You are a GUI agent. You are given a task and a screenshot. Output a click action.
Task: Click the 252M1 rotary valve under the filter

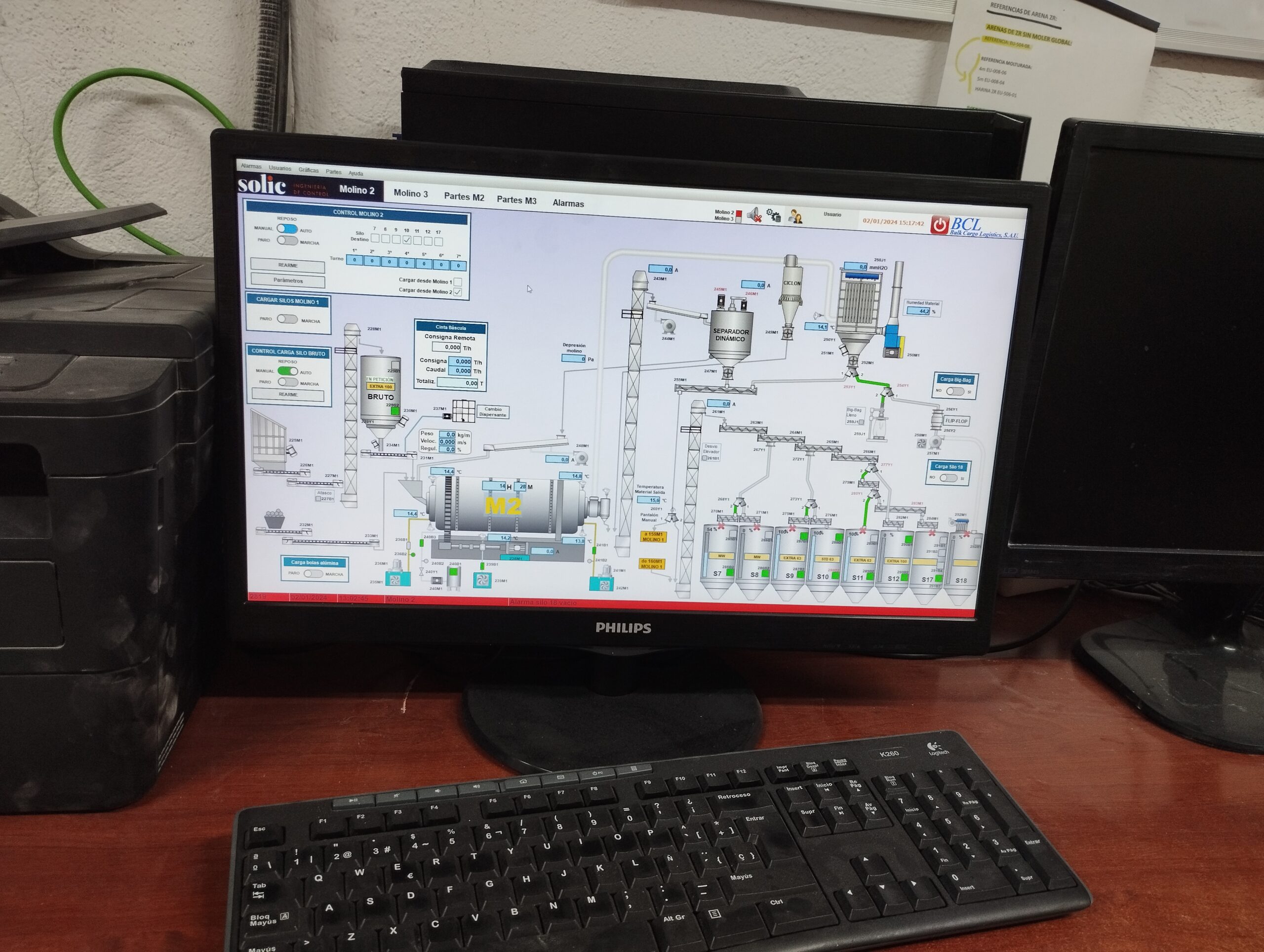point(853,360)
